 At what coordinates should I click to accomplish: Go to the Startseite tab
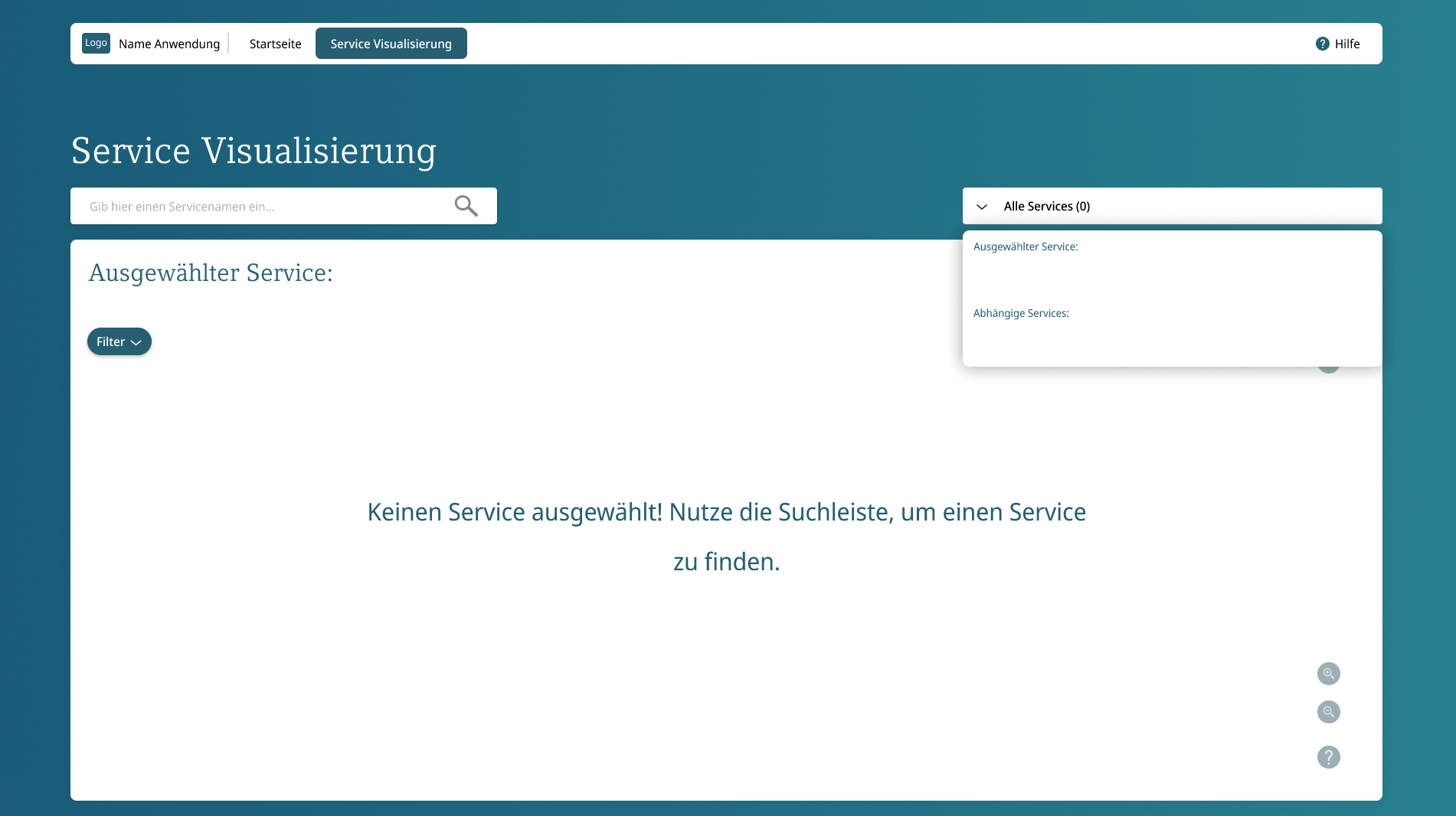(x=275, y=44)
